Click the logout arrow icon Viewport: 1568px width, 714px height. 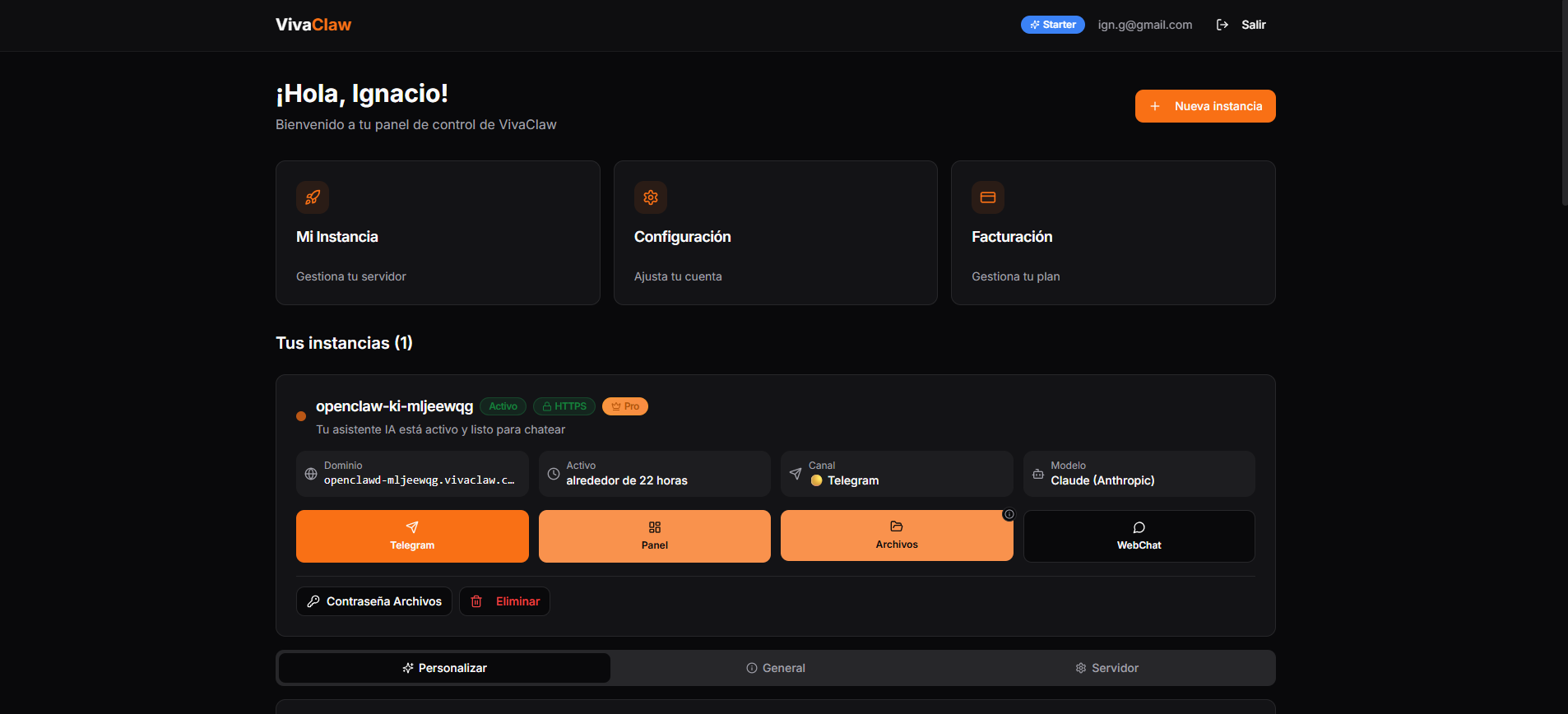click(1222, 25)
